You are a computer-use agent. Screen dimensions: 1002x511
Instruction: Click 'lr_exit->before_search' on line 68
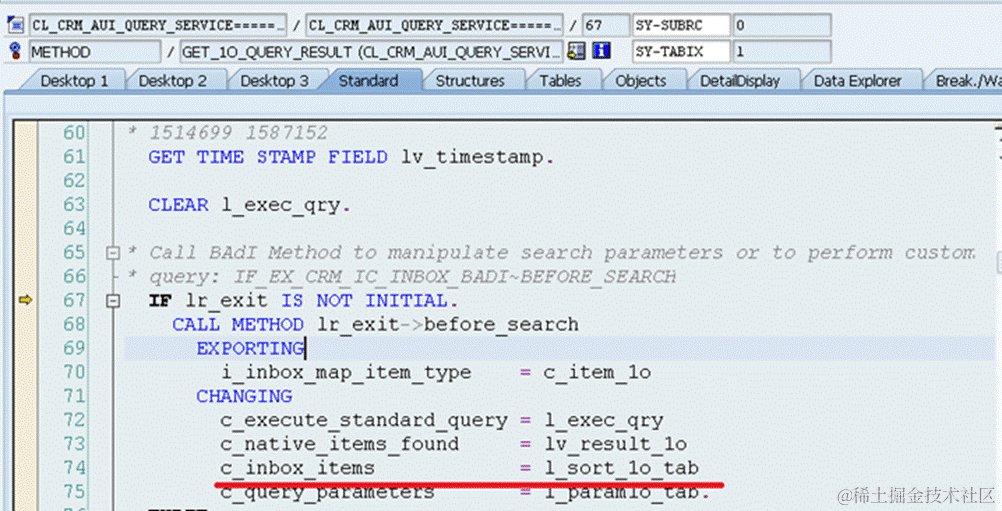448,324
